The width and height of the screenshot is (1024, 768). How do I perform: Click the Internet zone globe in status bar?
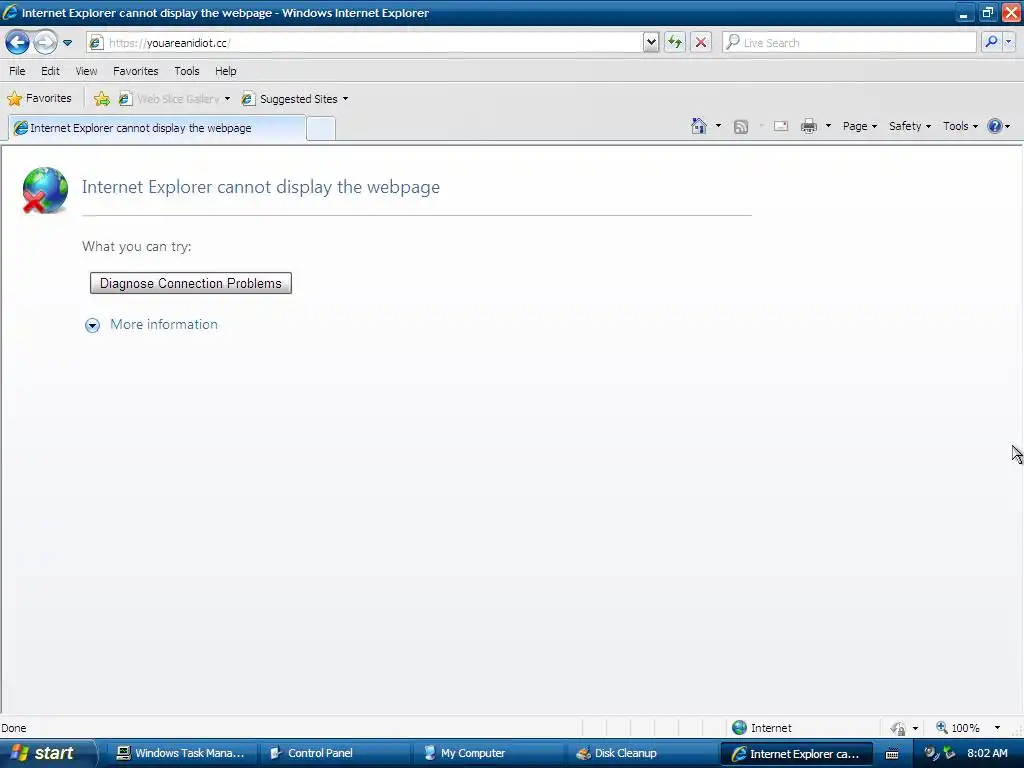pos(739,728)
